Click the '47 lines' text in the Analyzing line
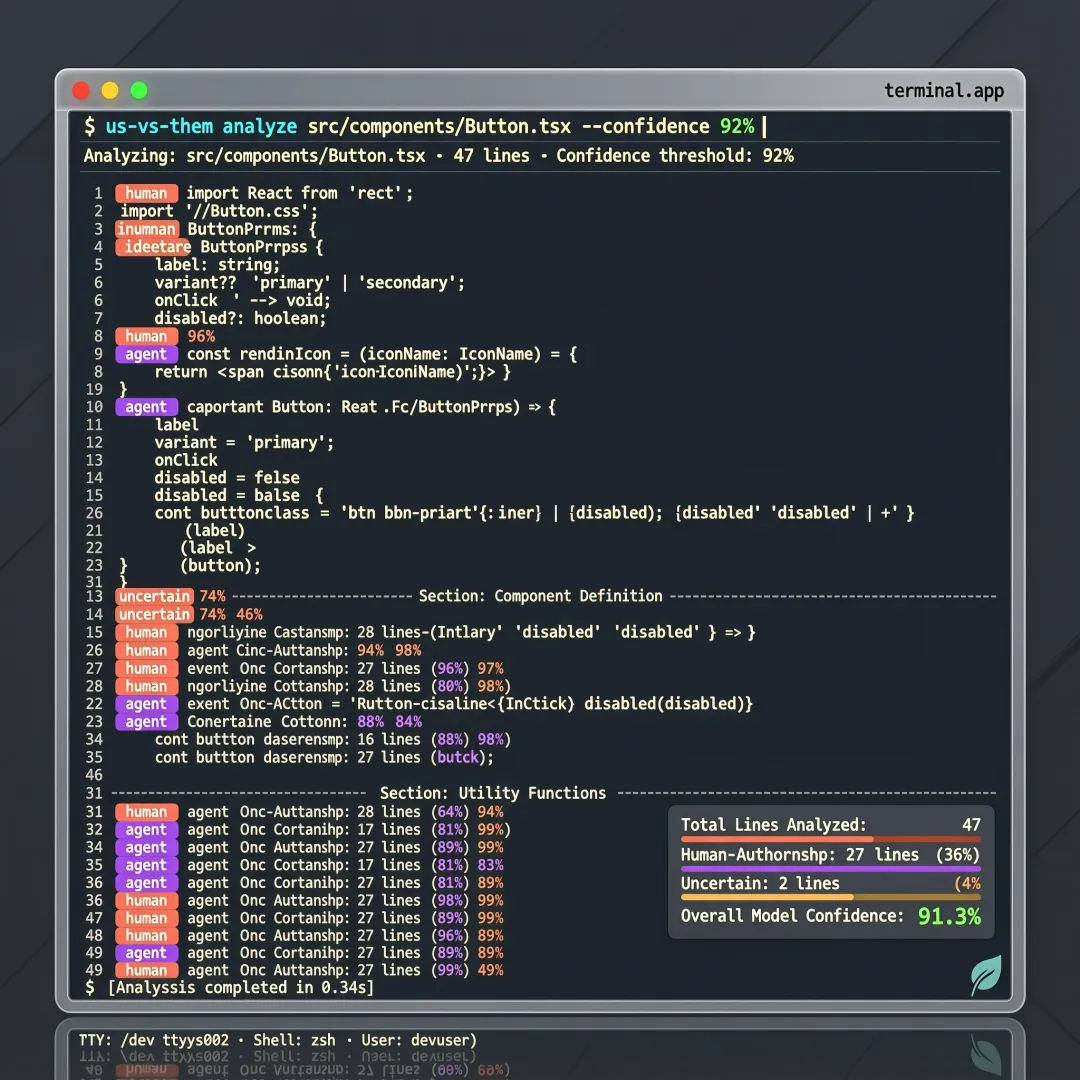This screenshot has height=1080, width=1080. pyautogui.click(x=491, y=156)
